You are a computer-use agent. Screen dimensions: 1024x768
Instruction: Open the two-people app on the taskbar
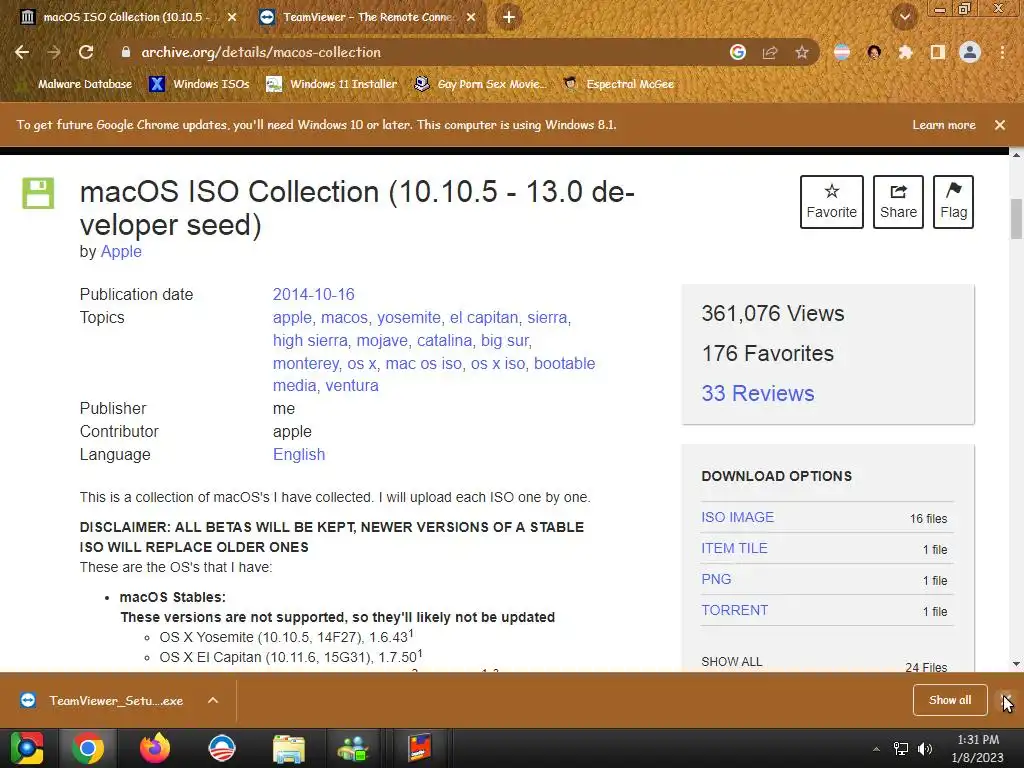(353, 748)
